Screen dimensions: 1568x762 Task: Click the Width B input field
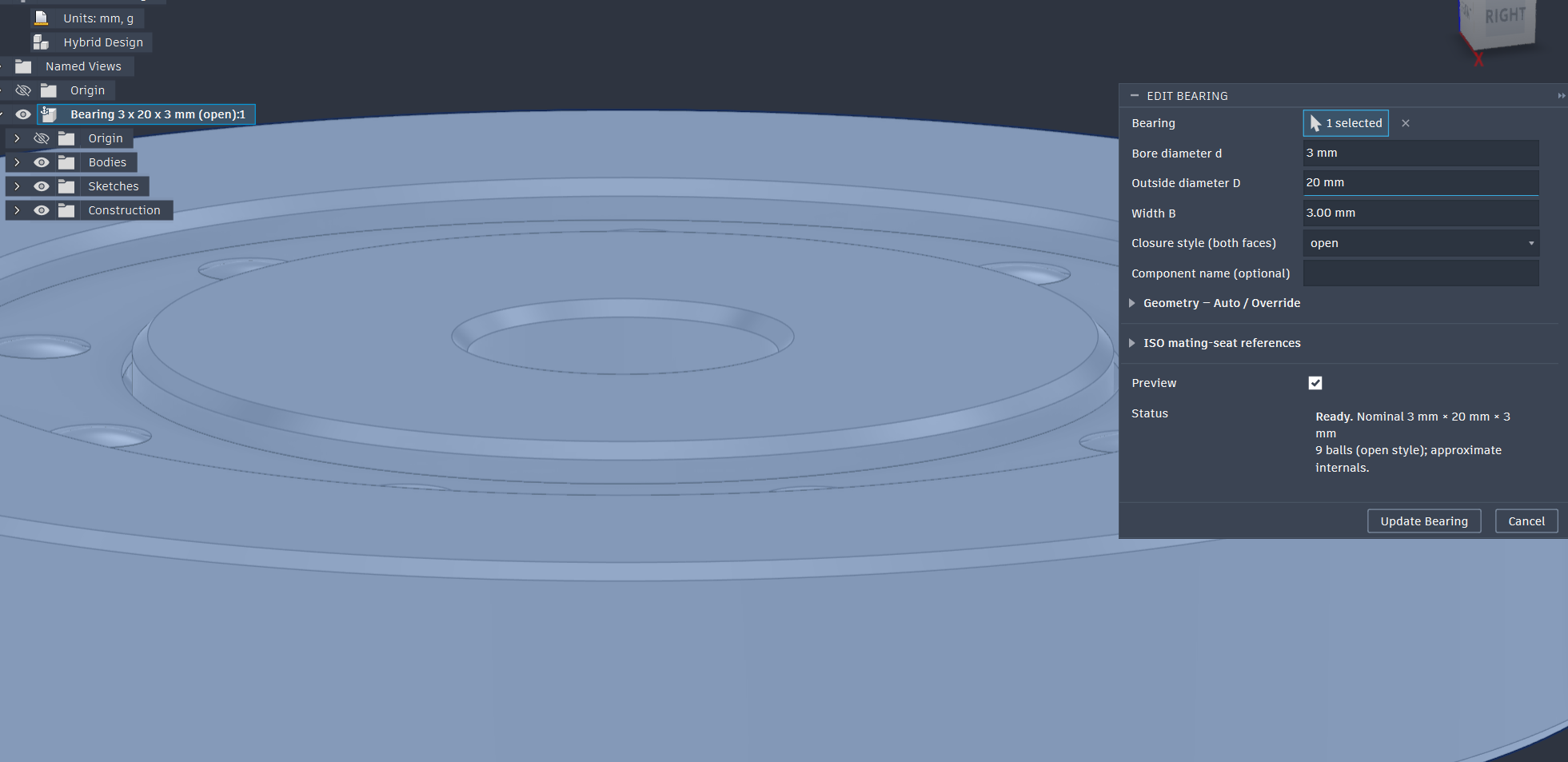(1421, 213)
